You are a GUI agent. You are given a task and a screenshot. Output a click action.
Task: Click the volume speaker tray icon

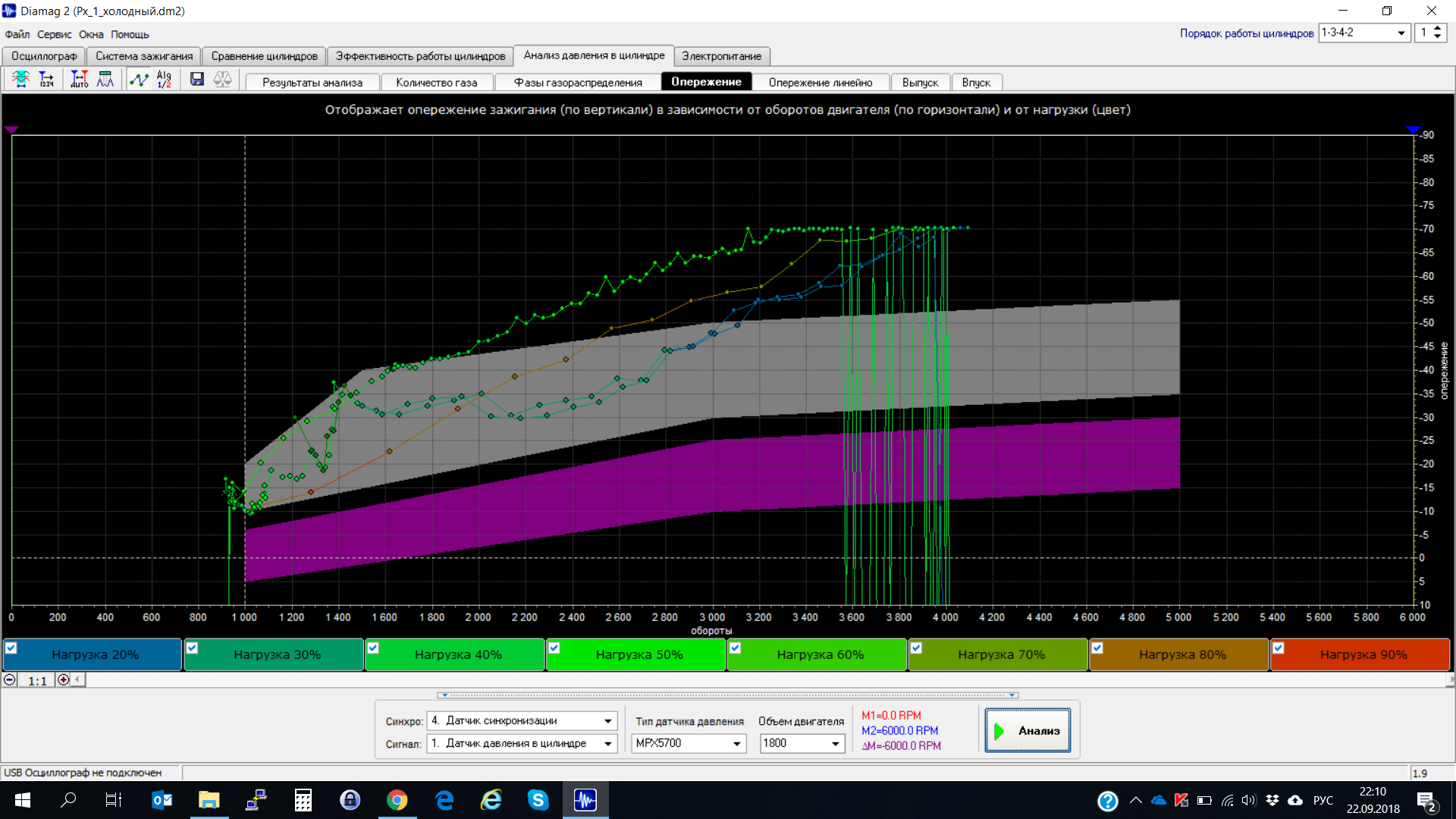point(1249,800)
